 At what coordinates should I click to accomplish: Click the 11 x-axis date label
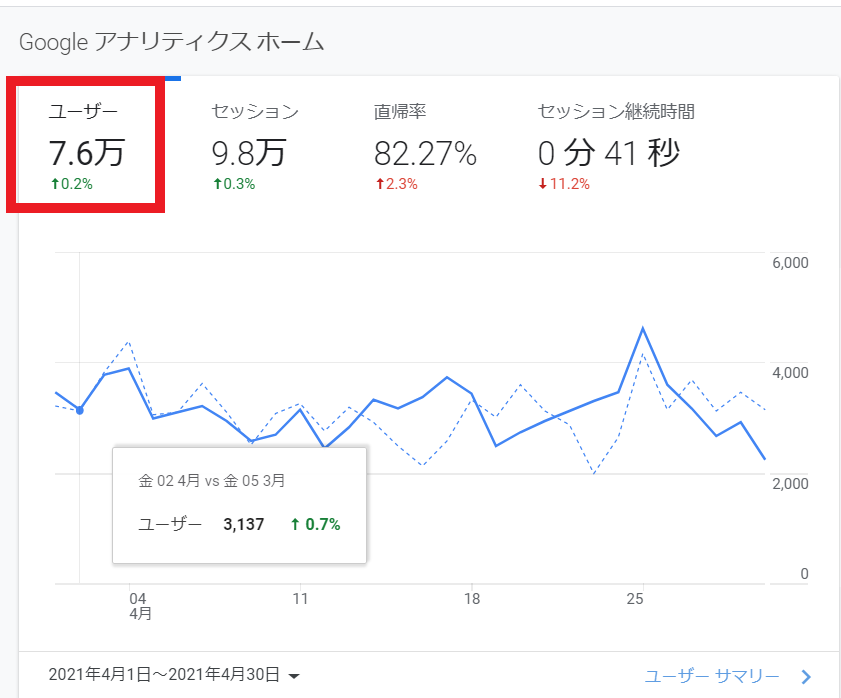[x=300, y=599]
